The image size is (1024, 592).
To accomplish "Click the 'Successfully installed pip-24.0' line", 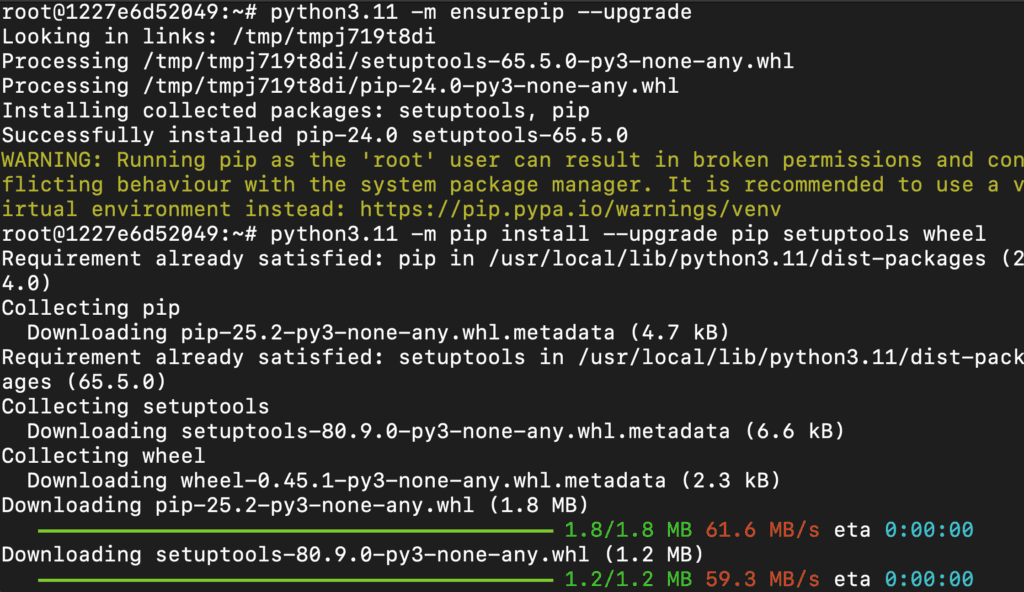I will 314,136.
